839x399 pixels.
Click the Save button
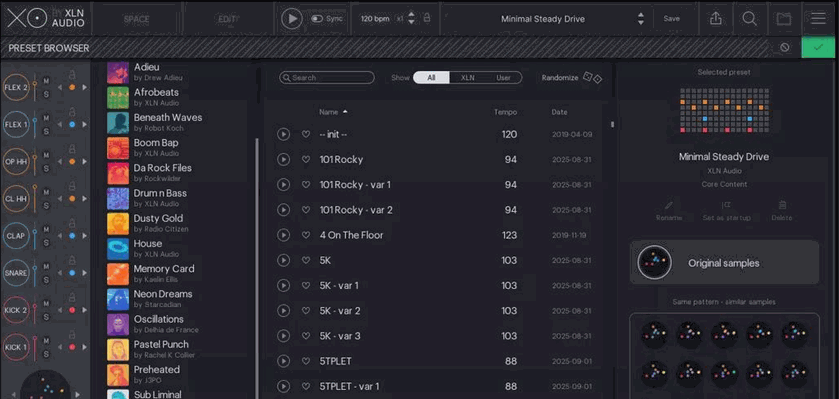(x=672, y=19)
